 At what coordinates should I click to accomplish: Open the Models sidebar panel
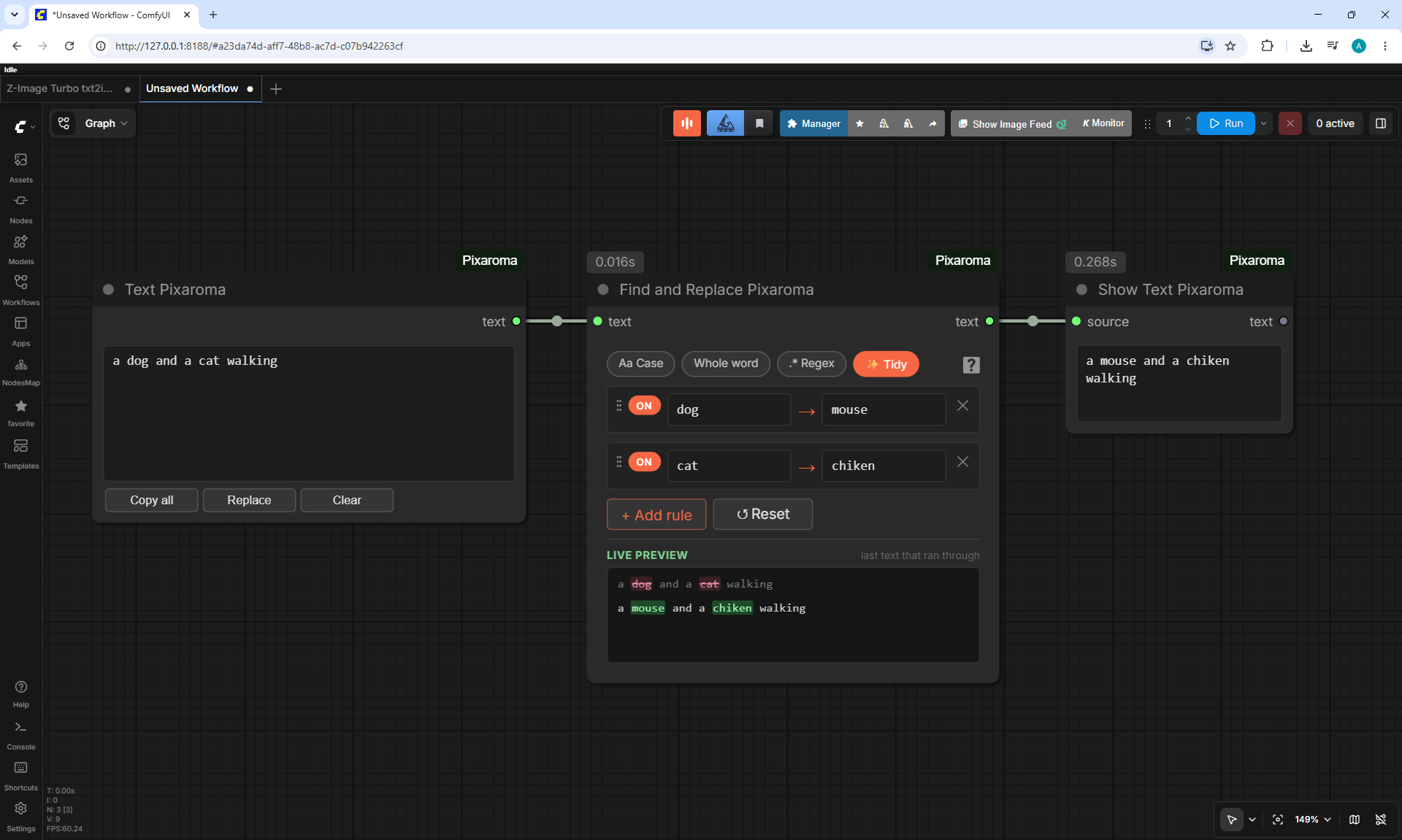(x=20, y=249)
